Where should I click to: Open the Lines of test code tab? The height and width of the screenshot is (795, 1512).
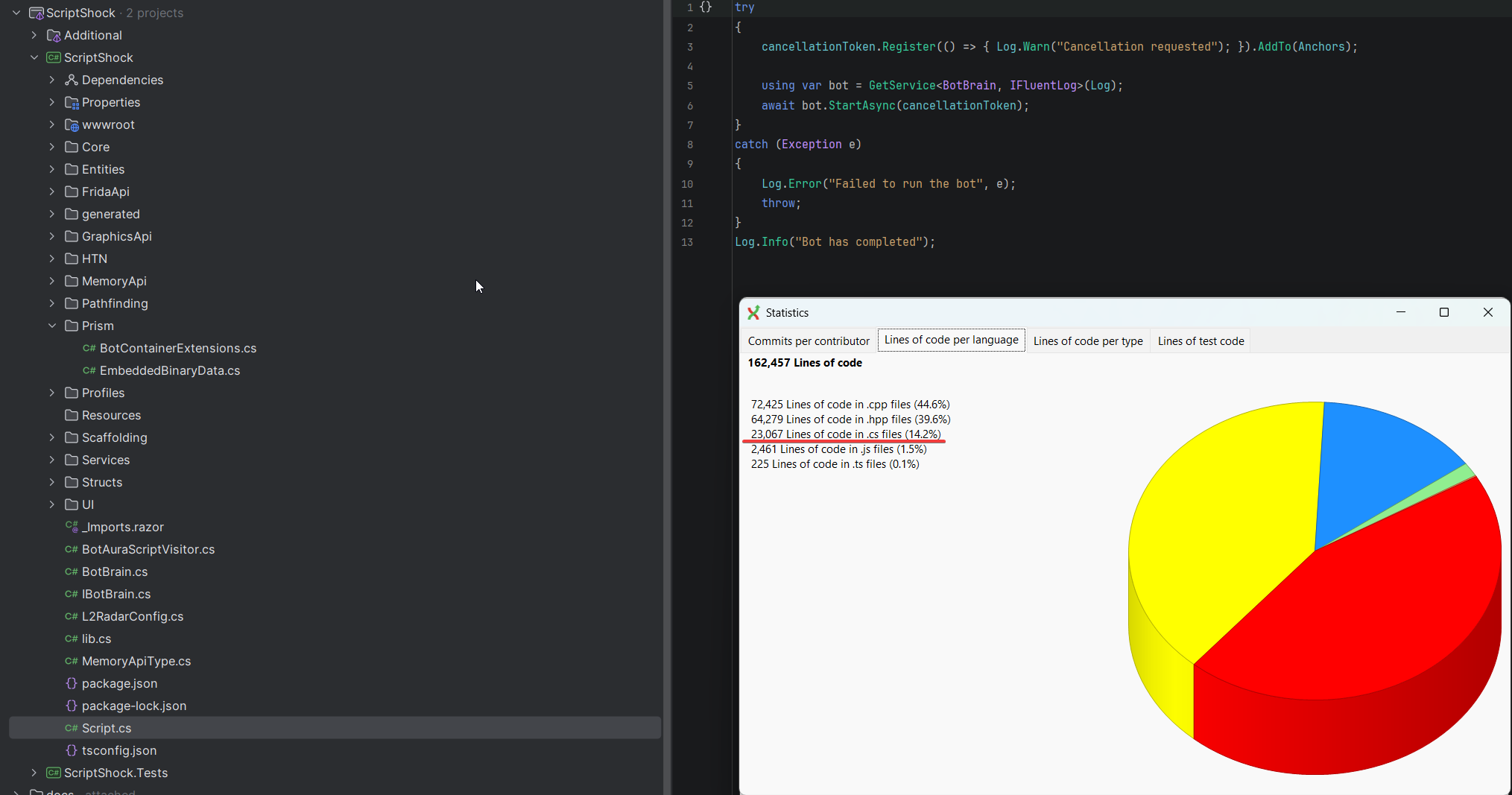[1200, 341]
